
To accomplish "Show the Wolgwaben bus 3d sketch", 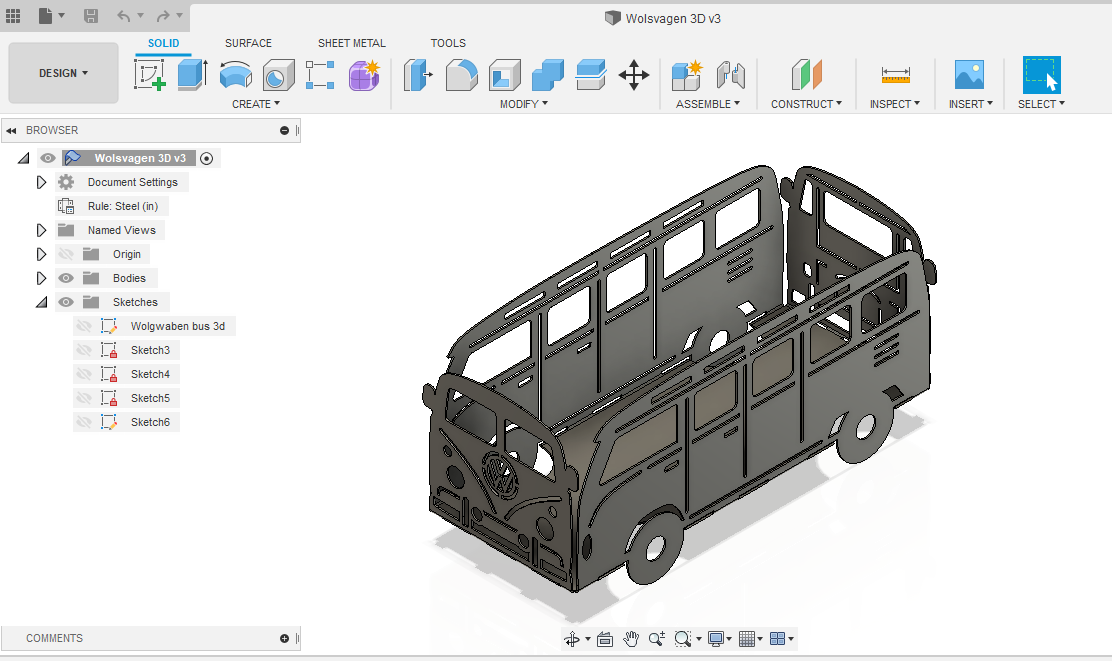I will point(84,326).
